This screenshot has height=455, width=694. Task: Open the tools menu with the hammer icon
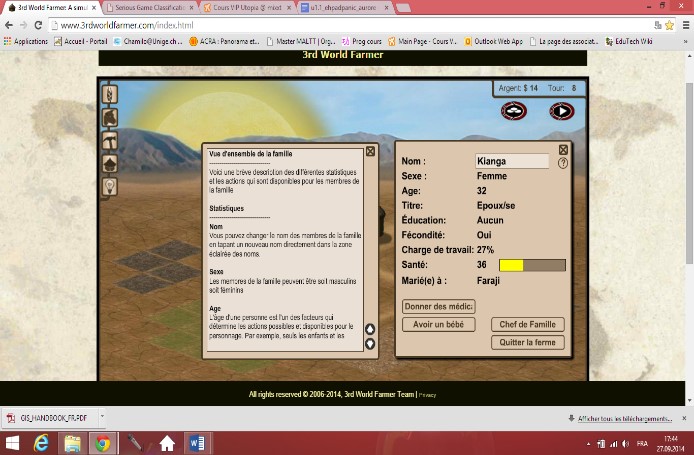point(110,141)
